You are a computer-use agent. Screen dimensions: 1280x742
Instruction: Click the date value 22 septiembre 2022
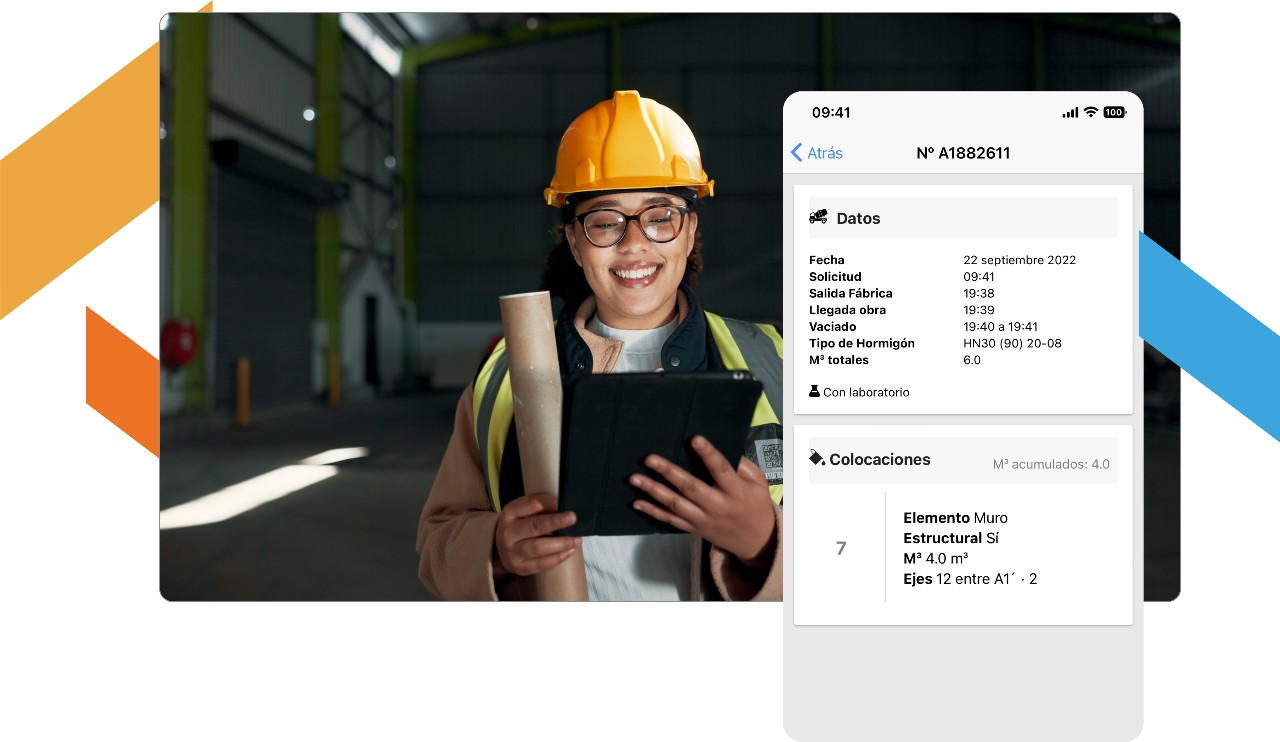1019,260
